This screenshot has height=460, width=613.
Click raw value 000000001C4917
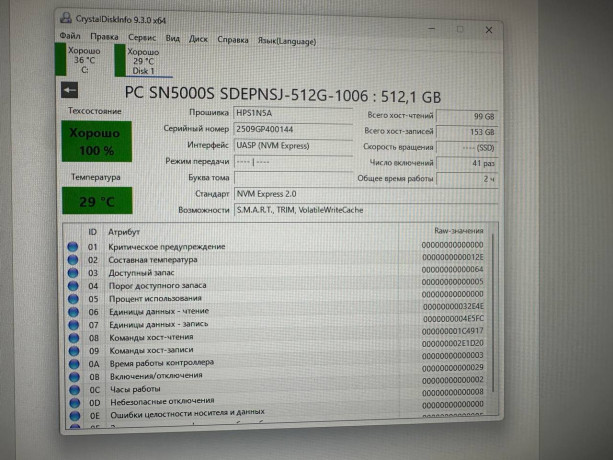tap(453, 331)
